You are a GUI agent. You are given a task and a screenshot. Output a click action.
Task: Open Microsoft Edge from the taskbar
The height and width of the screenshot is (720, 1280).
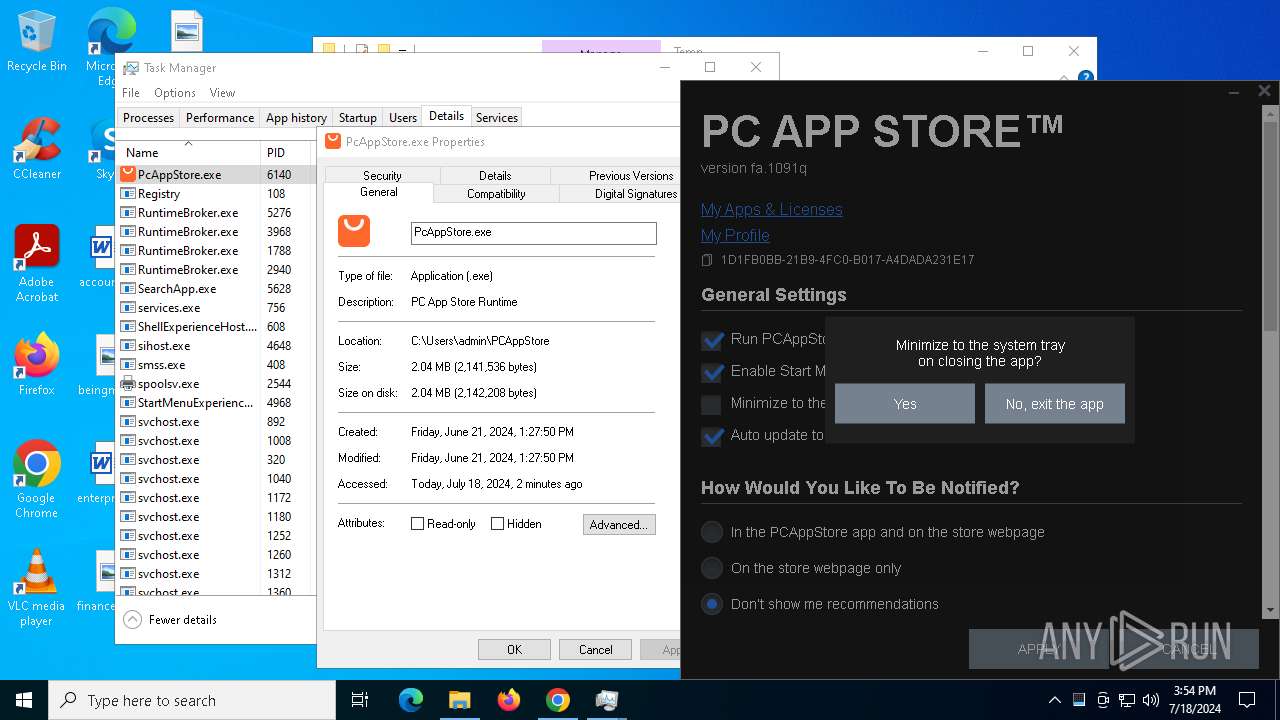[410, 700]
